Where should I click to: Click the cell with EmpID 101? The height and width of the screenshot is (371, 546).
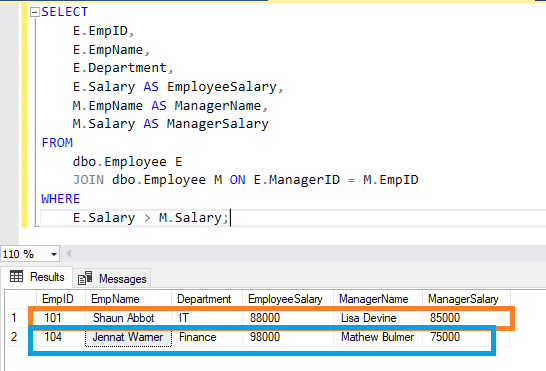pos(61,318)
